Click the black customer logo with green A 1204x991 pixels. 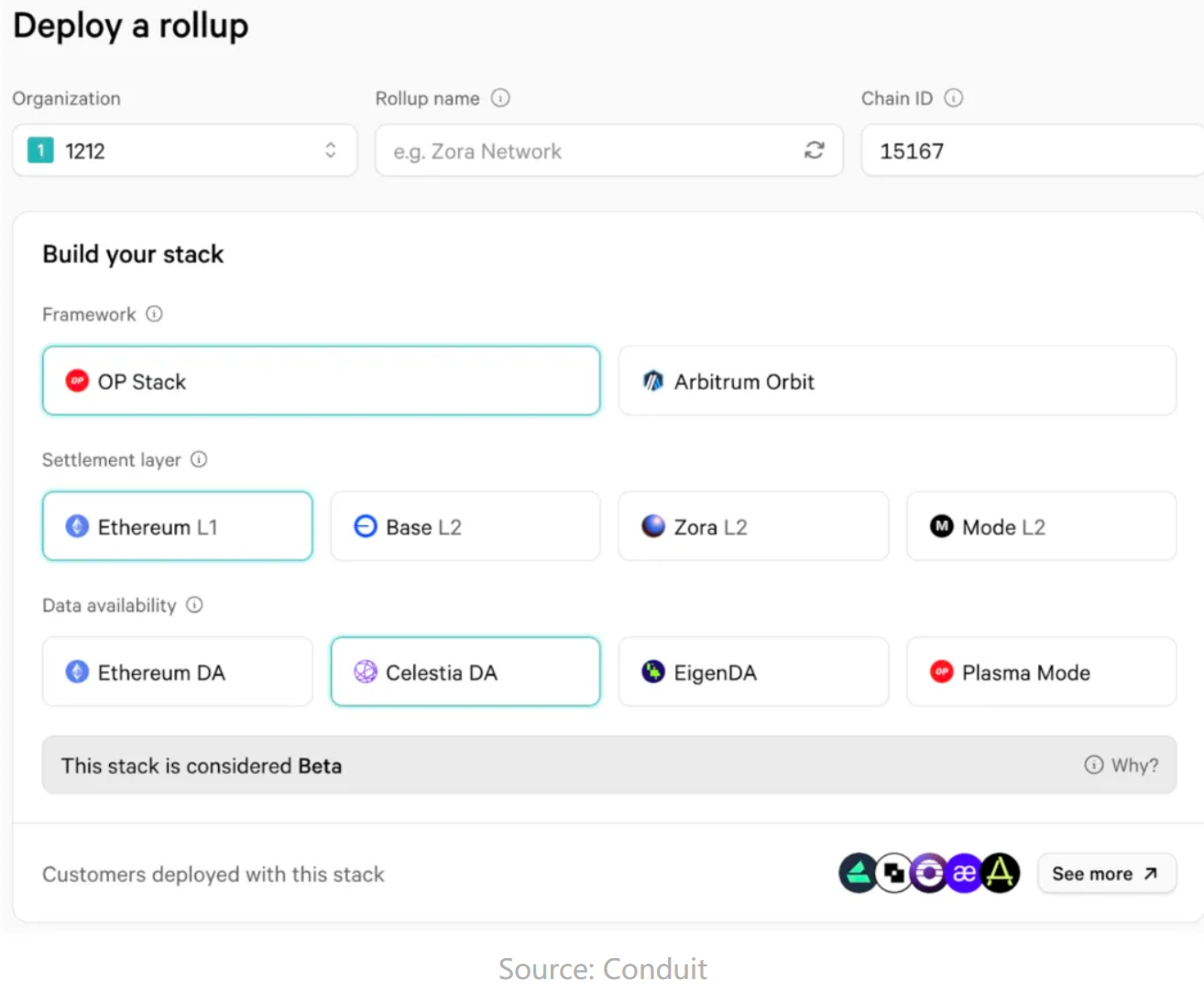(x=1000, y=873)
